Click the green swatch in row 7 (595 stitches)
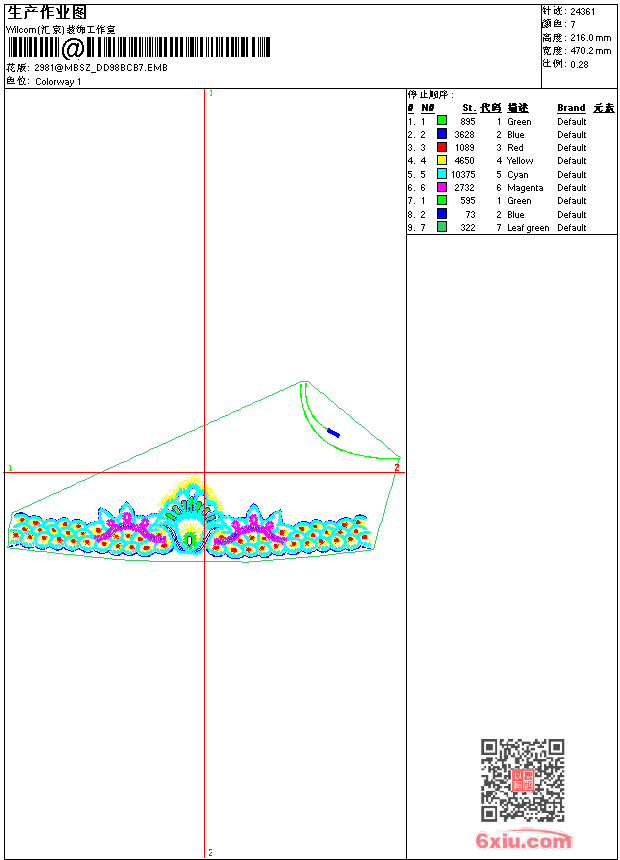Image resolution: width=620 pixels, height=860 pixels. point(442,200)
